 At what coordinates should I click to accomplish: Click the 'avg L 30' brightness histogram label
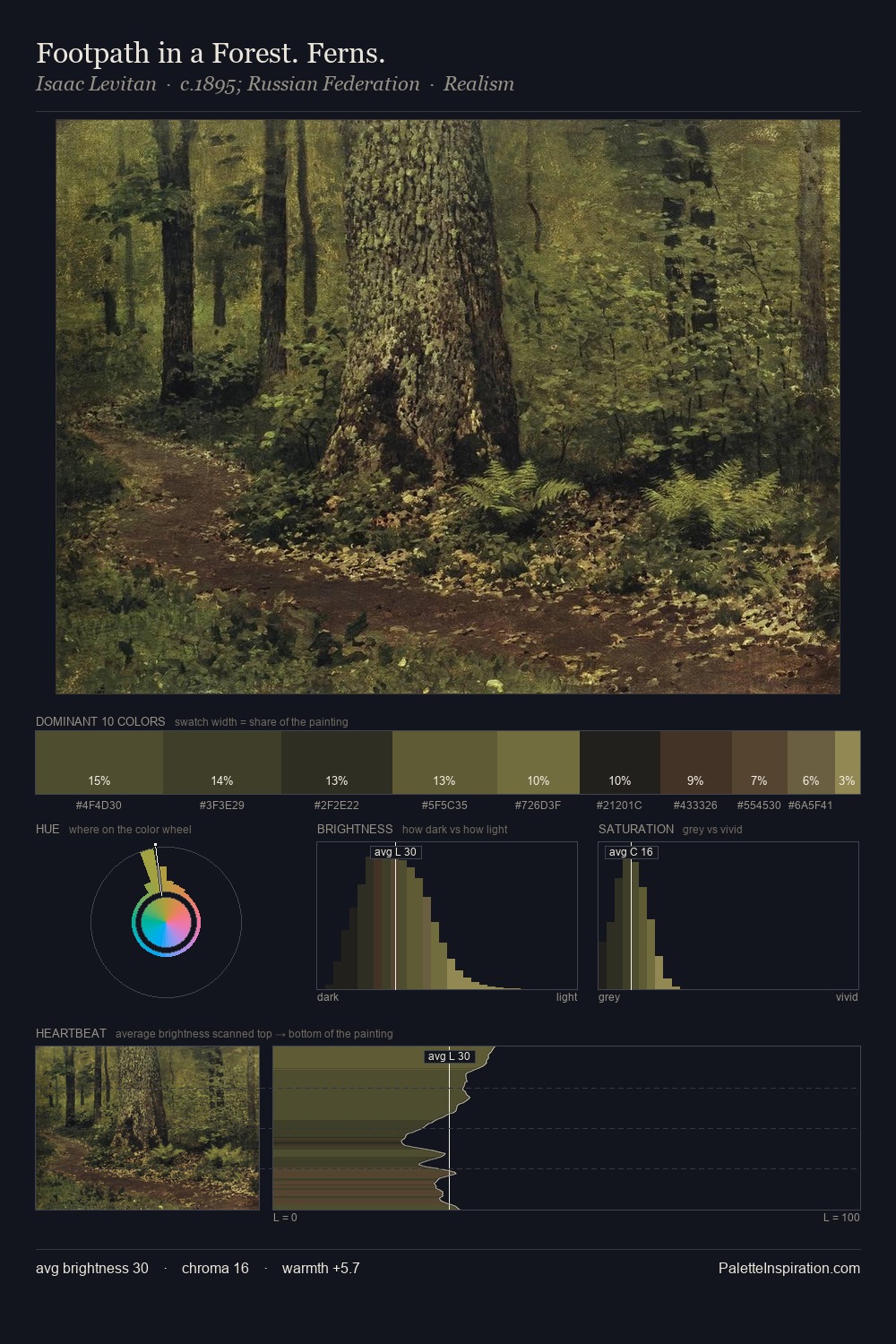(x=395, y=852)
